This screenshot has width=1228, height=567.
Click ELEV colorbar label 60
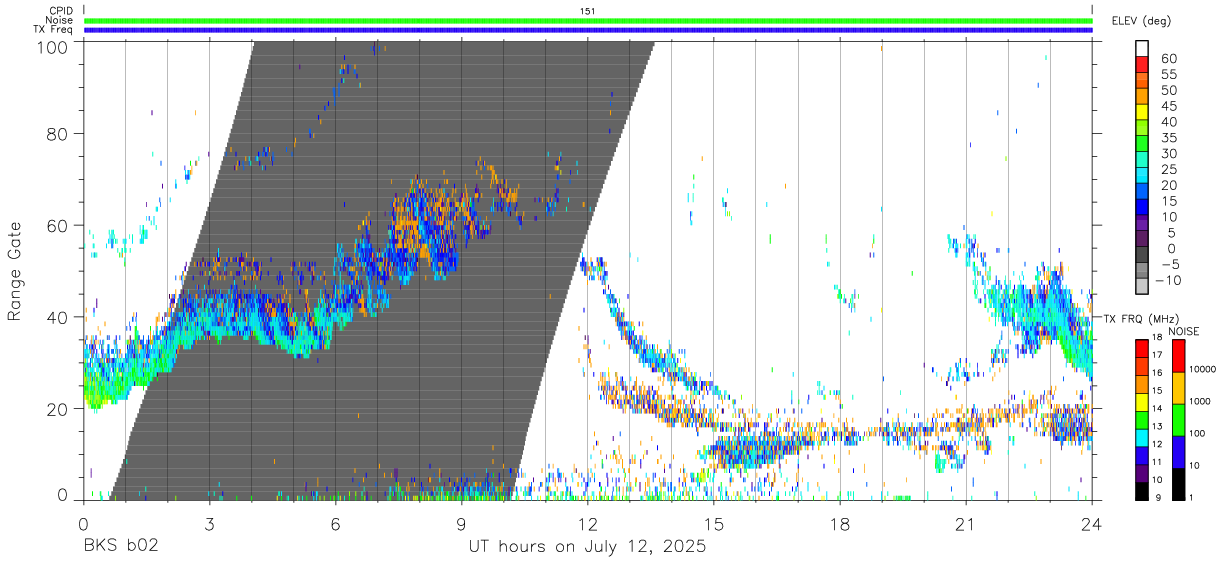click(x=1168, y=58)
